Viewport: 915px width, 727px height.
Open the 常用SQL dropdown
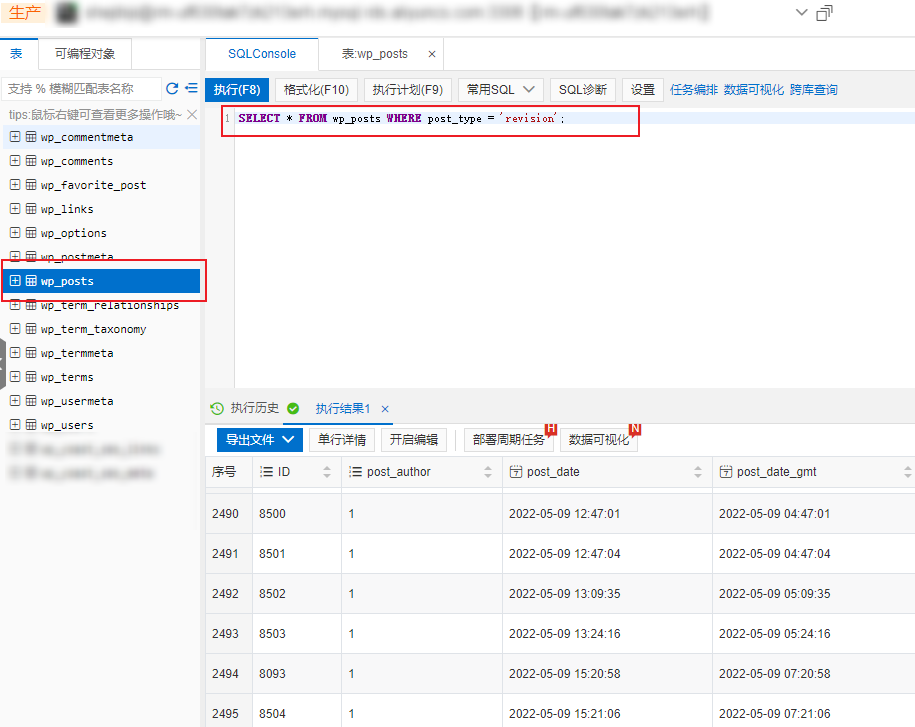coord(500,90)
